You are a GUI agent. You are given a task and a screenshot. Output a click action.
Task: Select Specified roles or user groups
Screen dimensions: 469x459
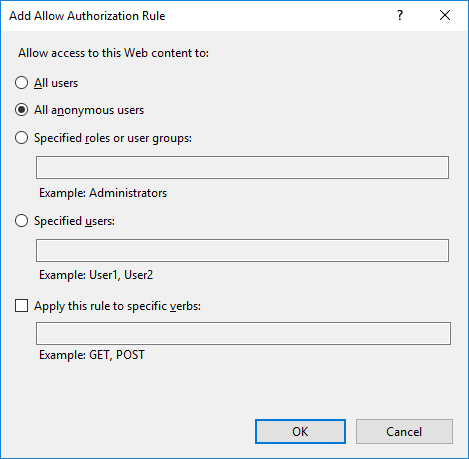pyautogui.click(x=21, y=138)
